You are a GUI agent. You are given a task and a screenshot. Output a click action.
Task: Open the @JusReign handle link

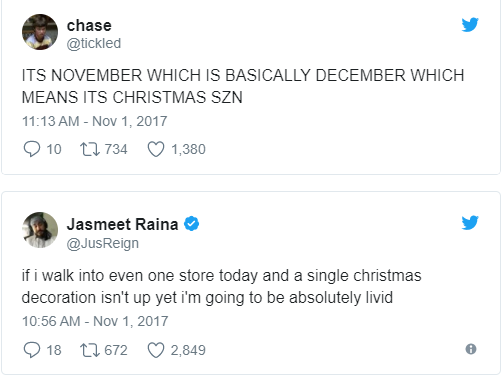point(103,243)
